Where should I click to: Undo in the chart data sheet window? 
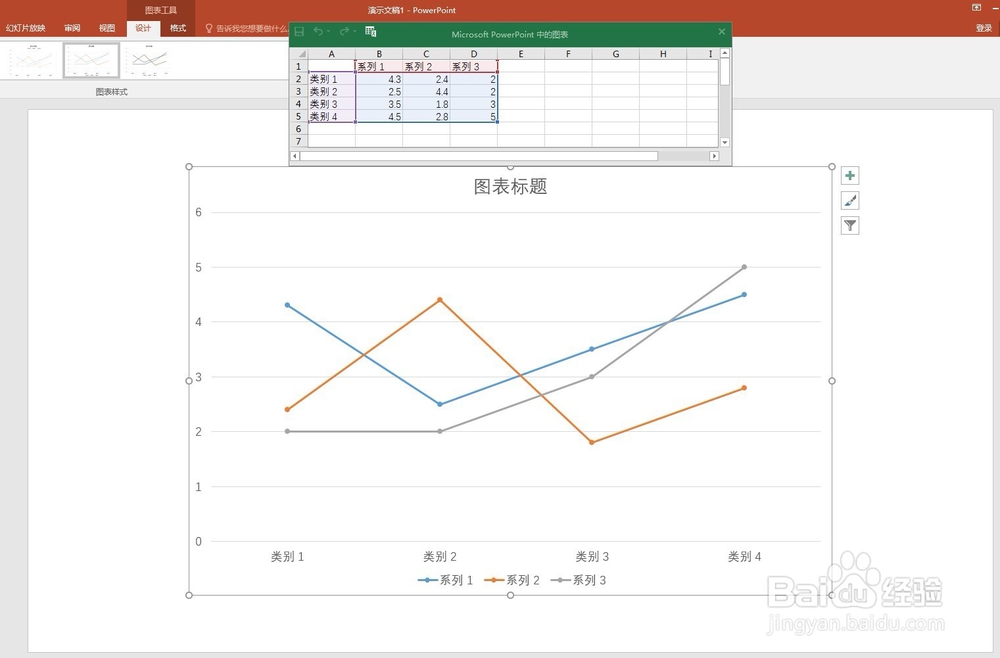[x=318, y=31]
